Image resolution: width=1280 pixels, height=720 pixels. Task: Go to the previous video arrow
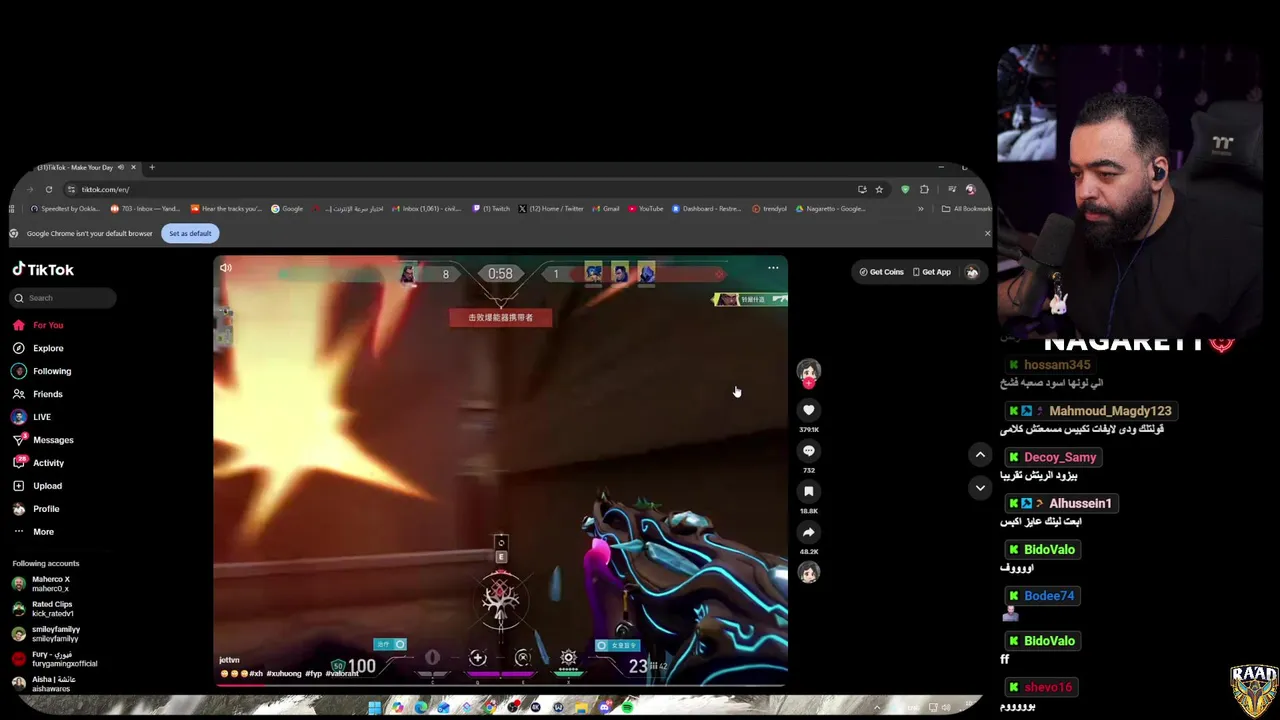pyautogui.click(x=980, y=455)
